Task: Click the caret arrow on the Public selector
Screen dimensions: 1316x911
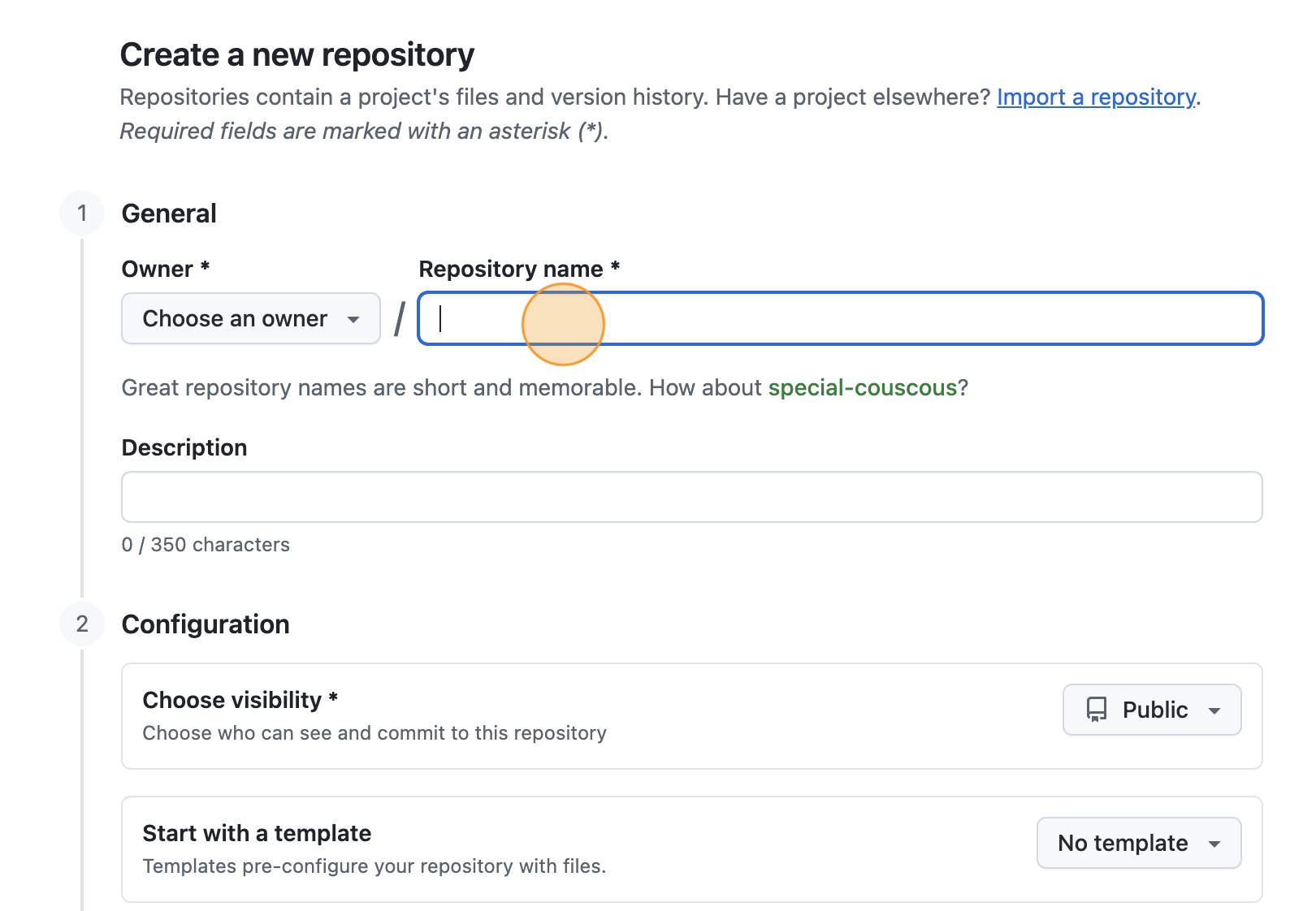Action: pos(1214,710)
